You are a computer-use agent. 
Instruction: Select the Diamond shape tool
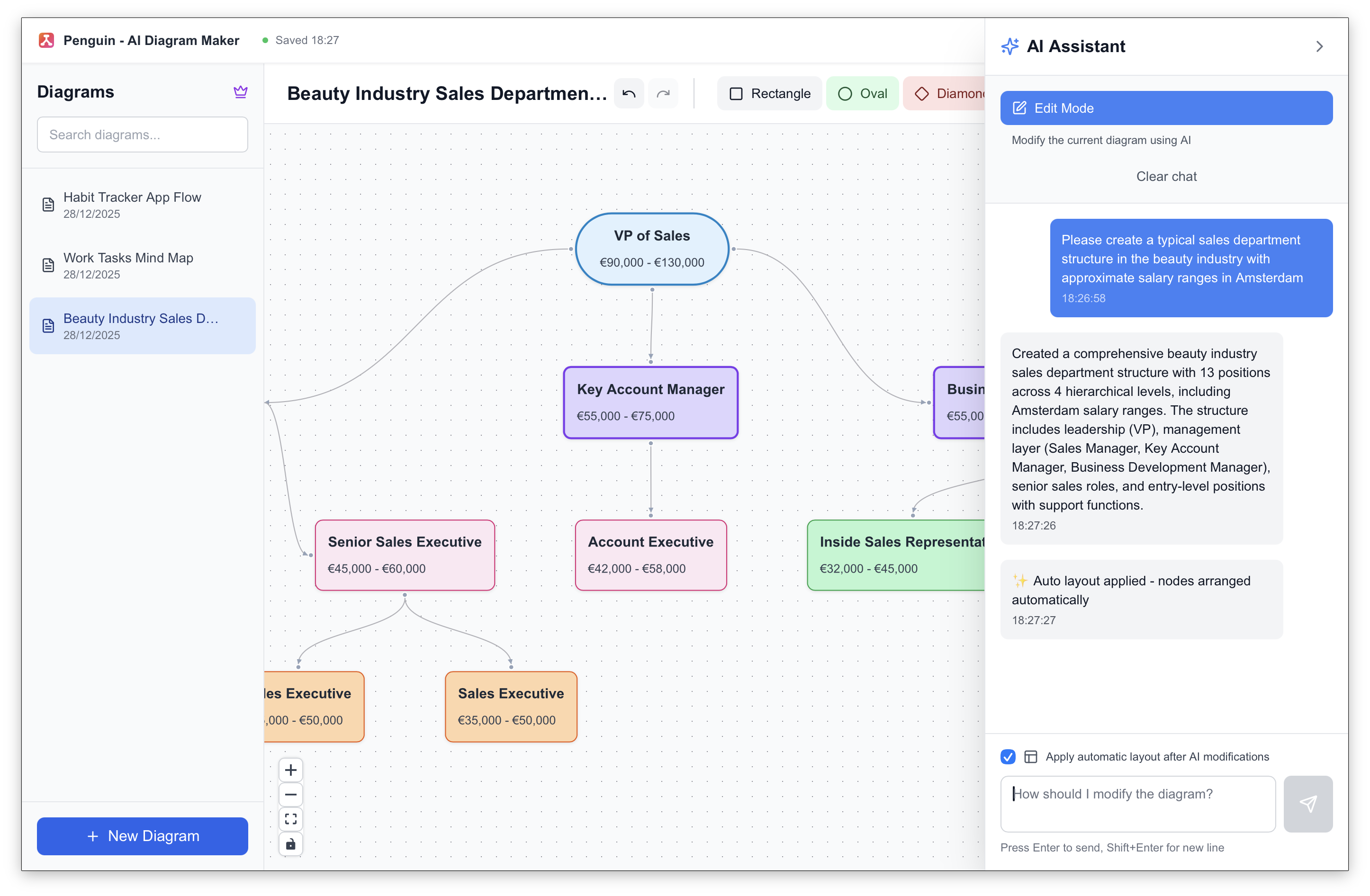[x=947, y=93]
